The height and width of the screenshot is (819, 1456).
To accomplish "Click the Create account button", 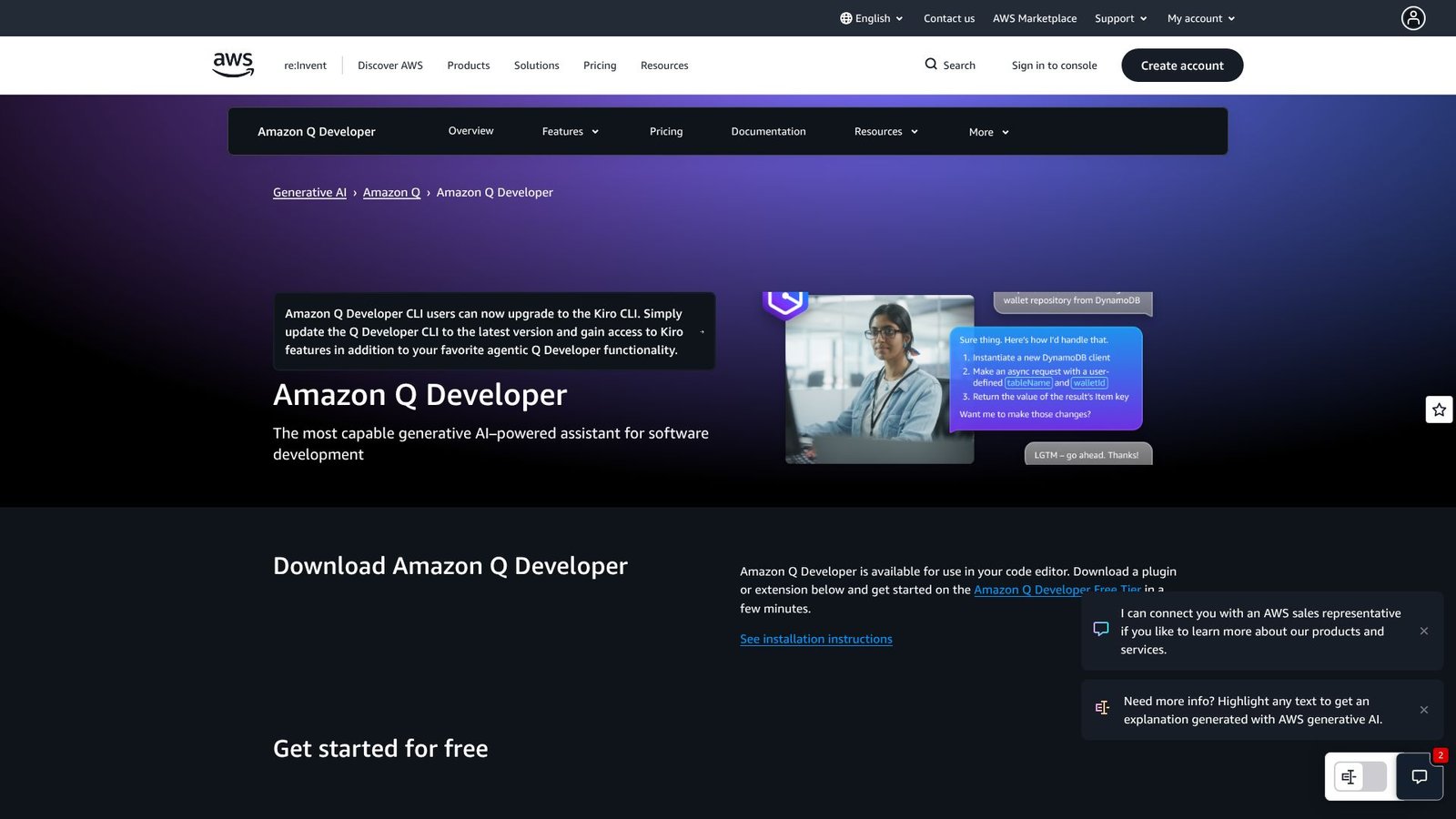I will point(1182,65).
